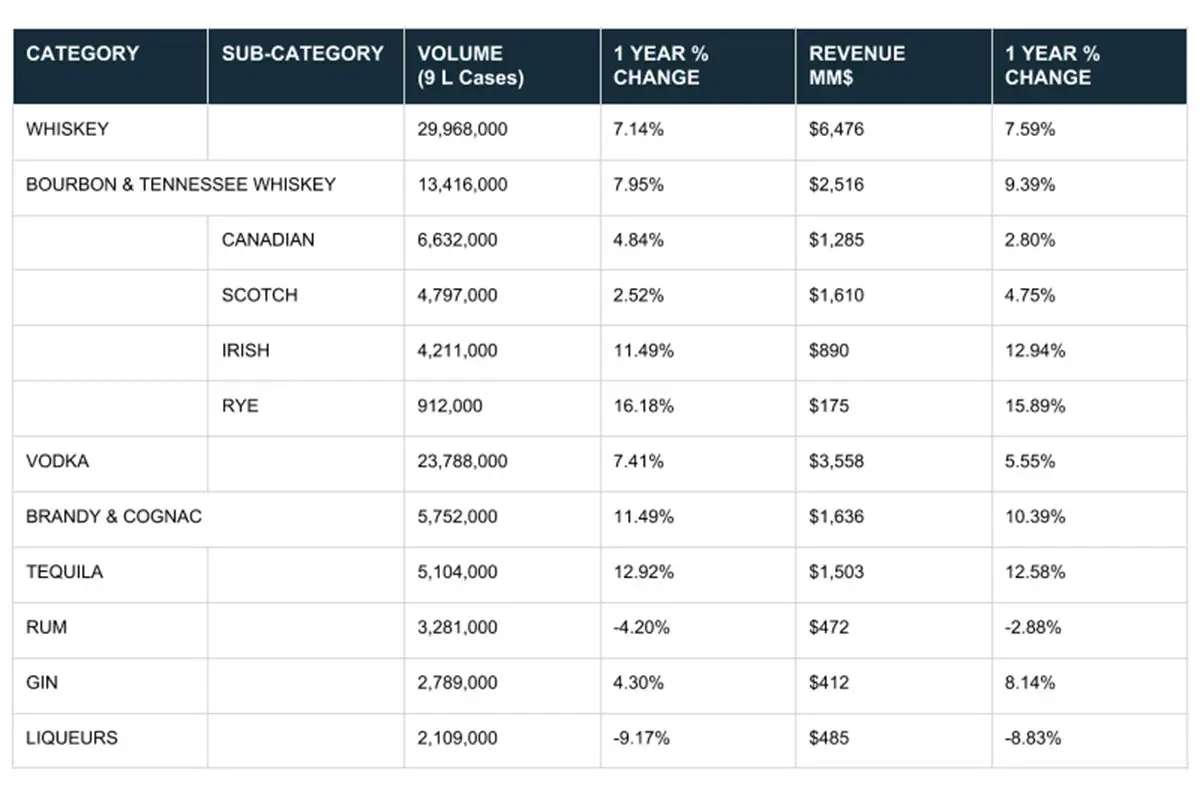Select the RYE sub-category cell
This screenshot has width=1200, height=800.
tap(240, 406)
